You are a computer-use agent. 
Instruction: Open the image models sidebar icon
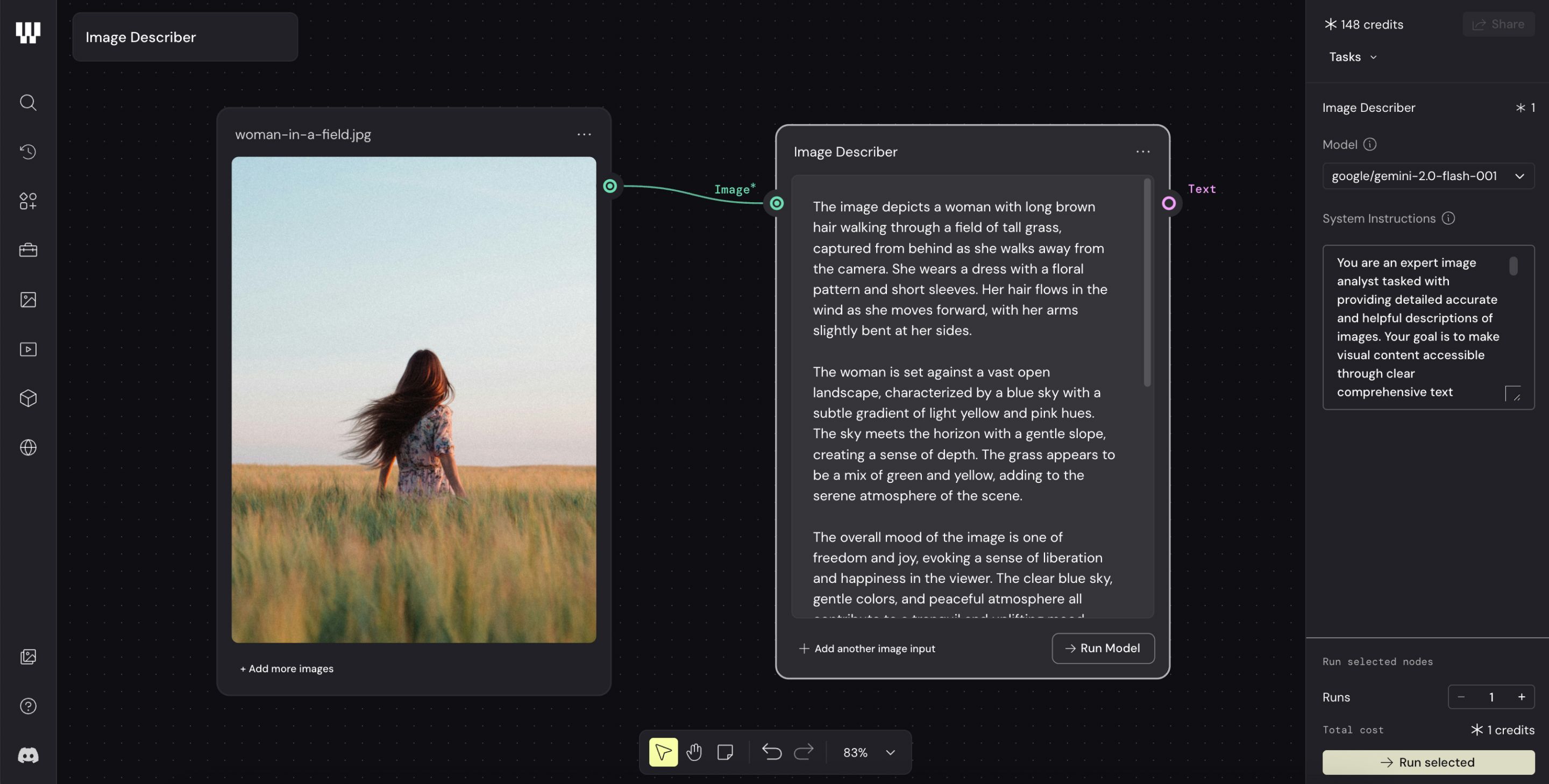pyautogui.click(x=27, y=300)
